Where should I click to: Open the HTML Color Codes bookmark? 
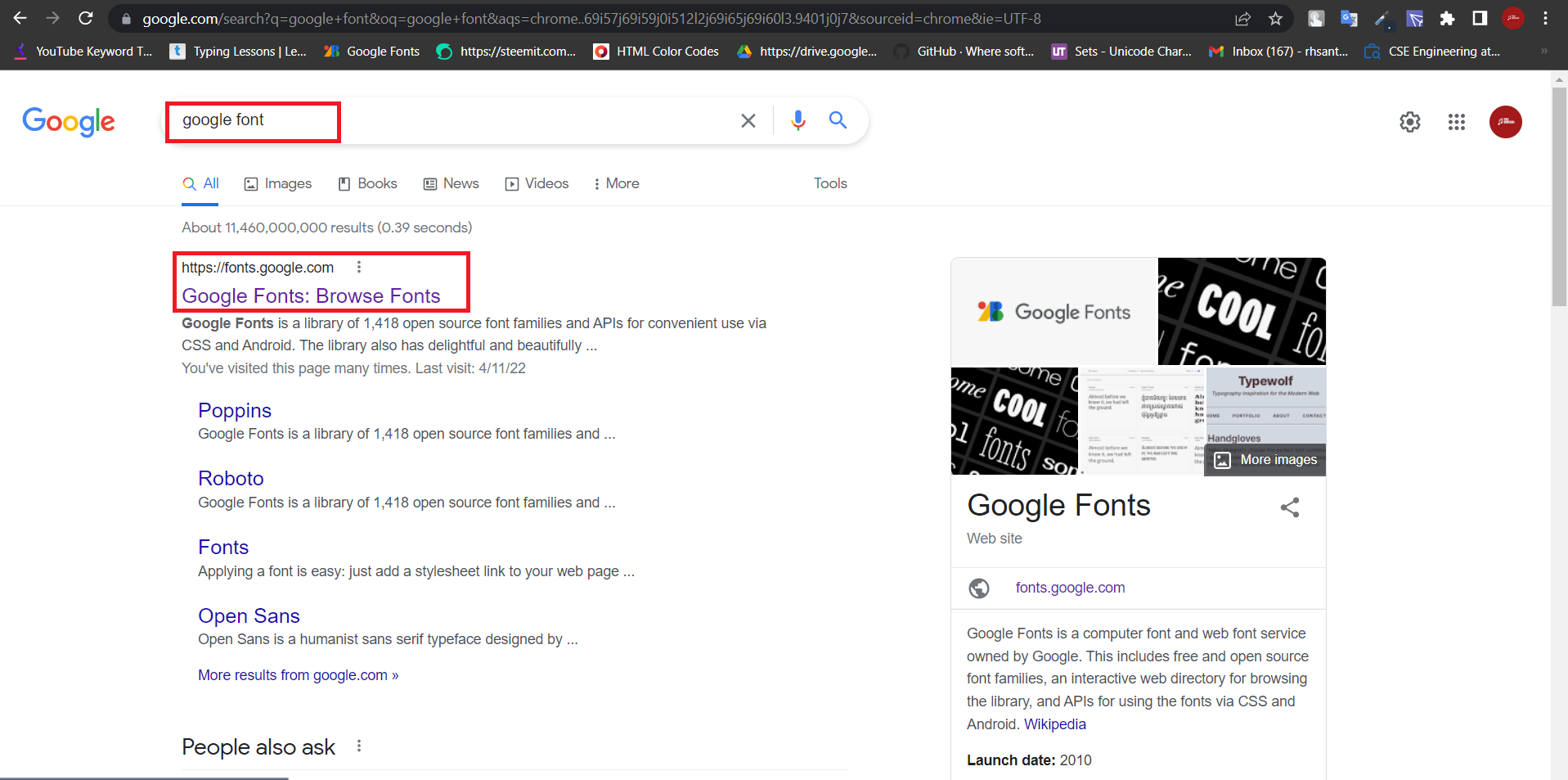(x=657, y=52)
